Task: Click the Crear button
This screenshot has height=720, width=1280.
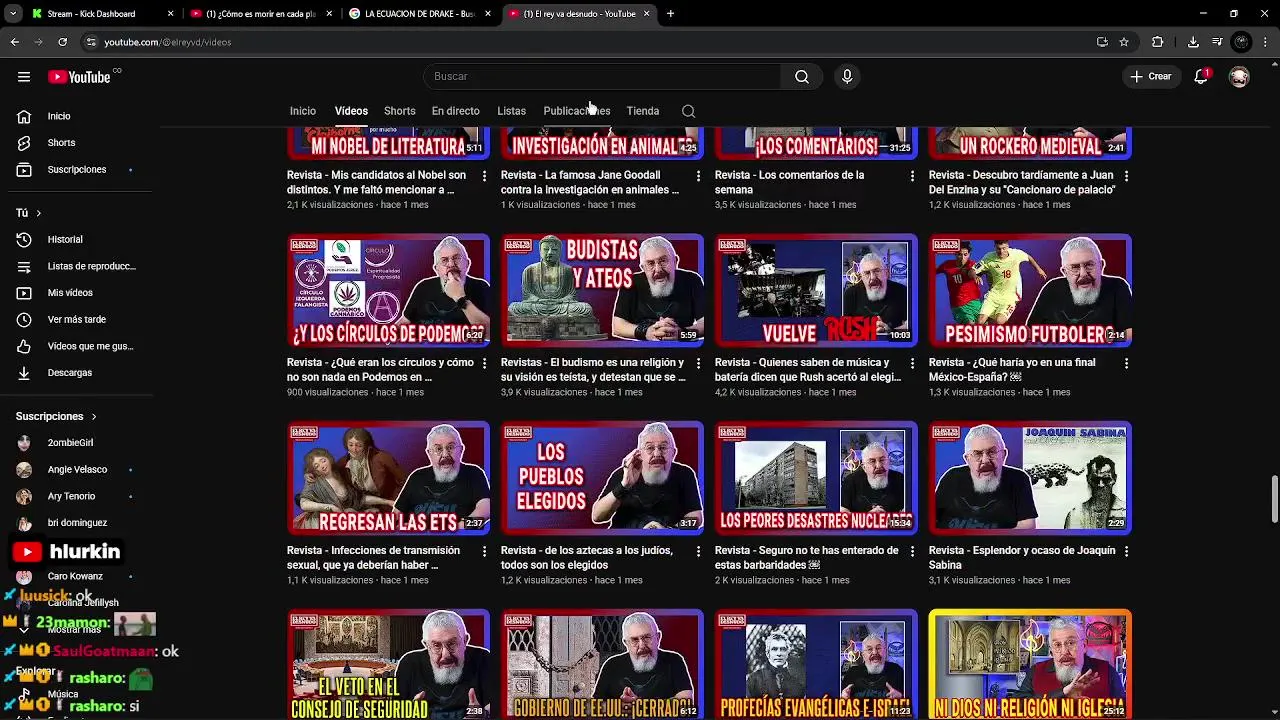Action: click(x=1150, y=77)
